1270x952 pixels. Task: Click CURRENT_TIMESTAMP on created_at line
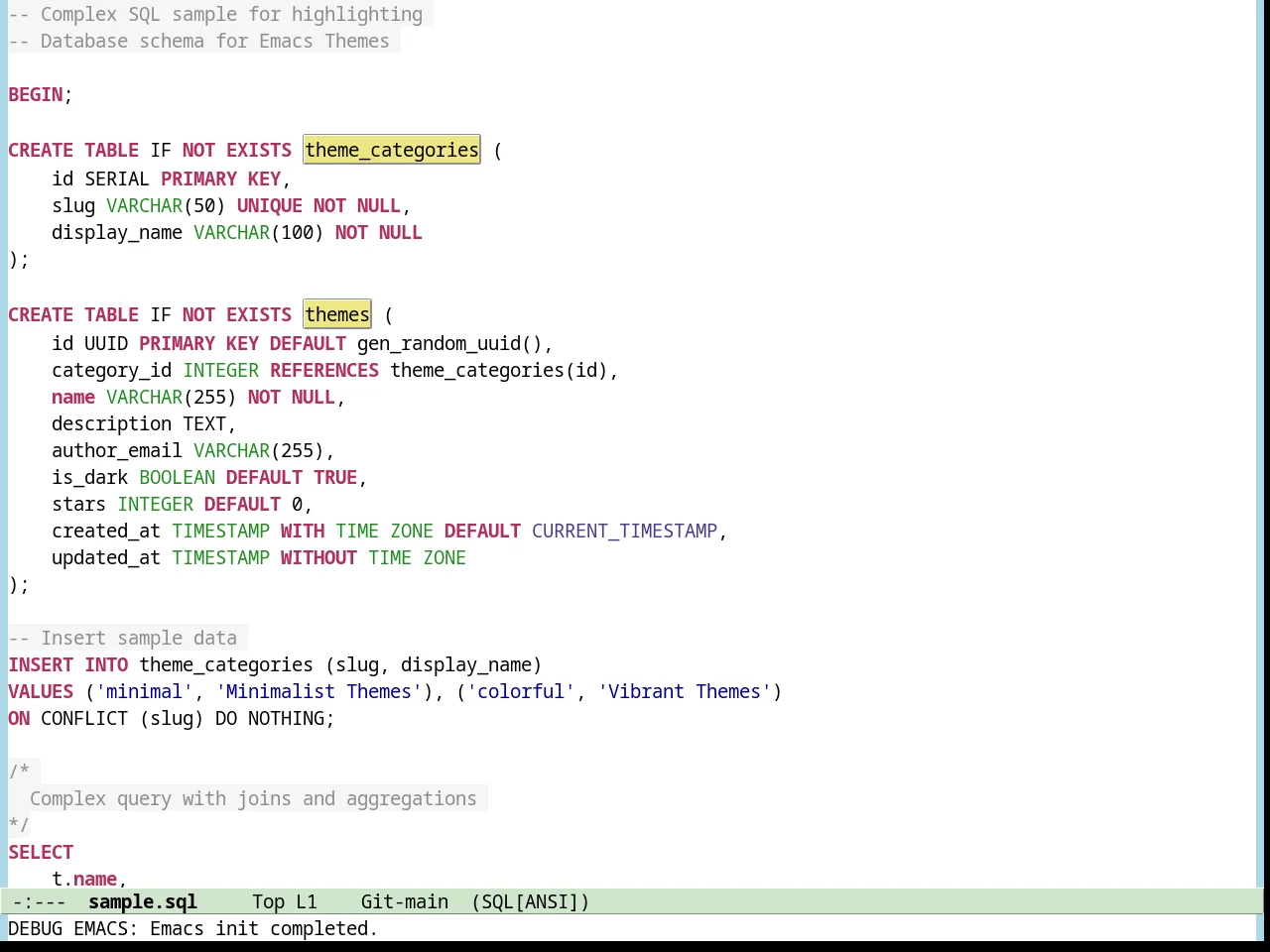pos(624,531)
